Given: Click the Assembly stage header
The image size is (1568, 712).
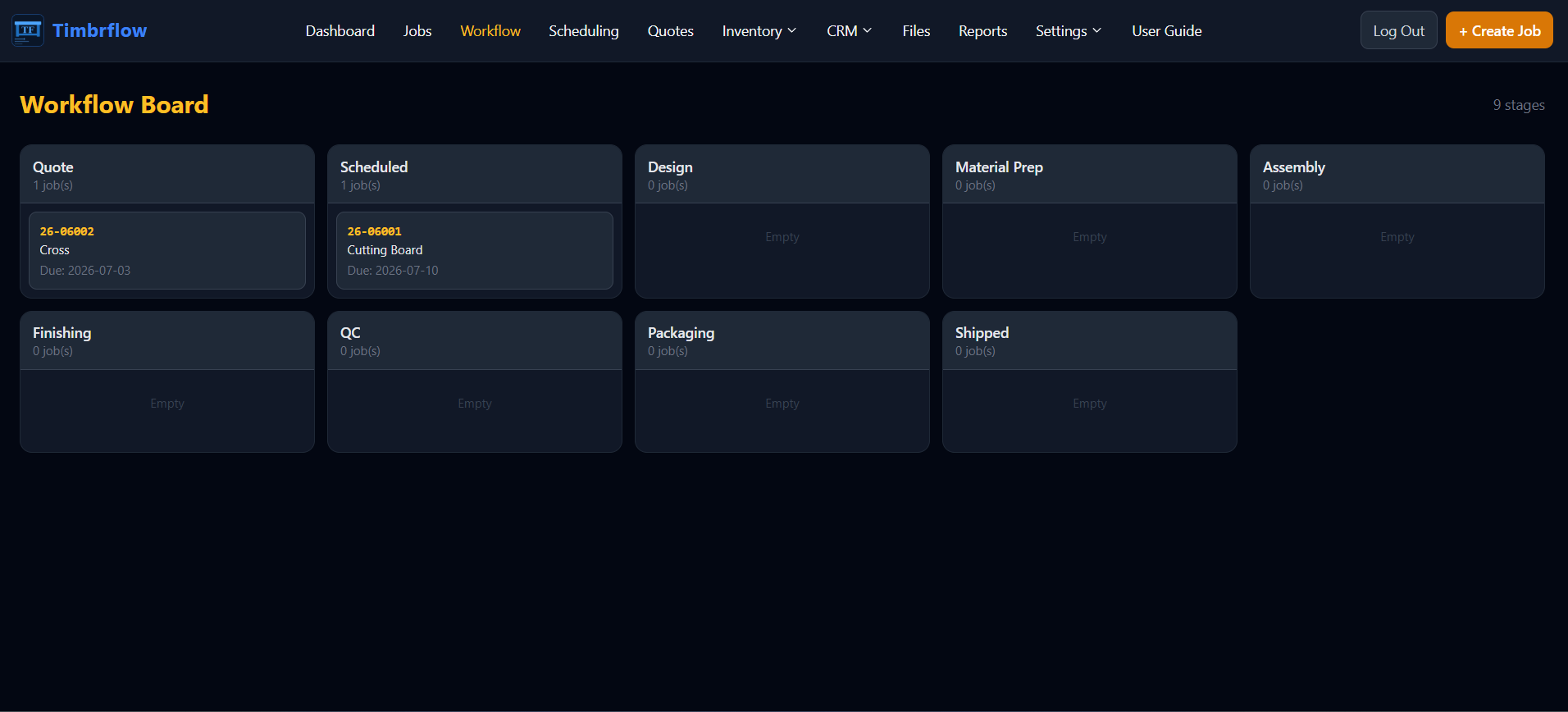Looking at the screenshot, I should tap(1397, 175).
